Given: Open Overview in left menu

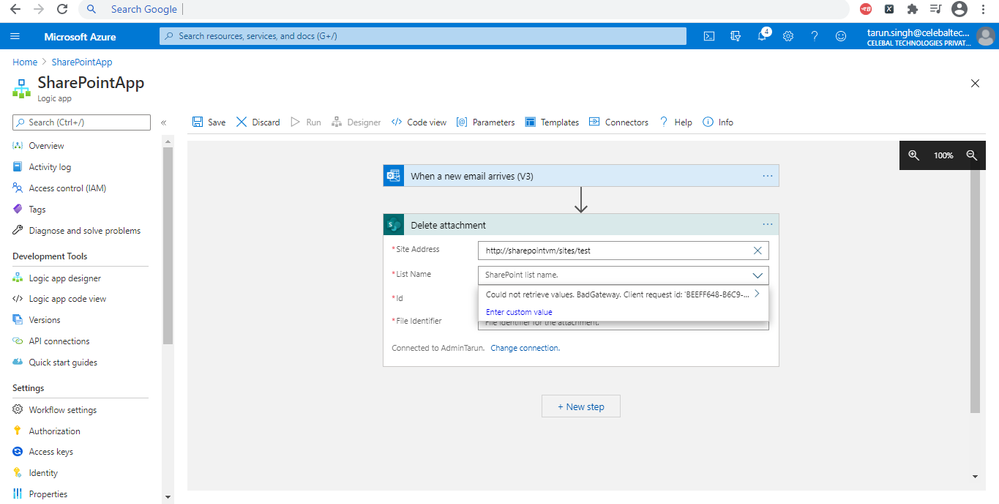Looking at the screenshot, I should click(x=47, y=146).
